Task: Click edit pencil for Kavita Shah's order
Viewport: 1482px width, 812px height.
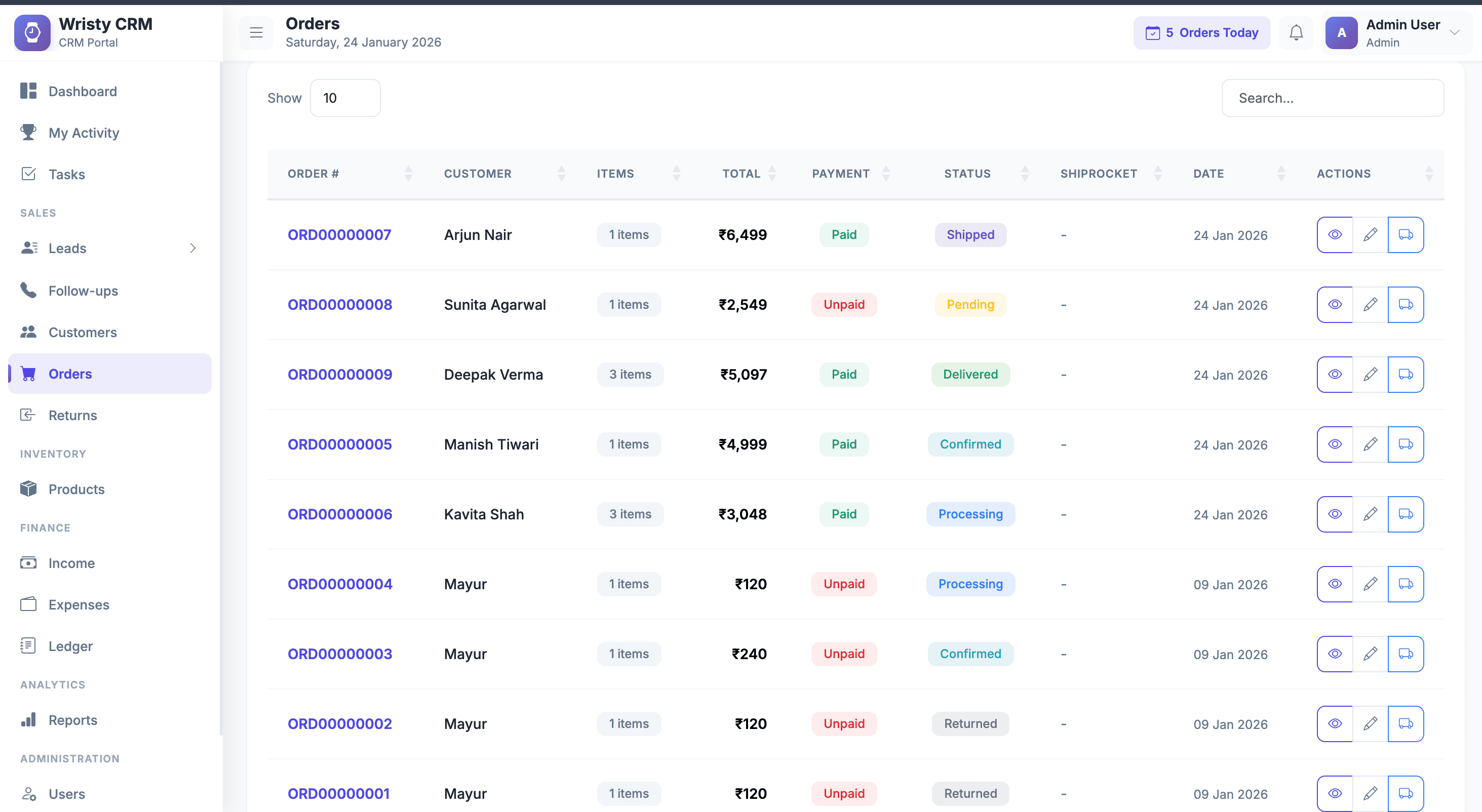Action: (1370, 514)
